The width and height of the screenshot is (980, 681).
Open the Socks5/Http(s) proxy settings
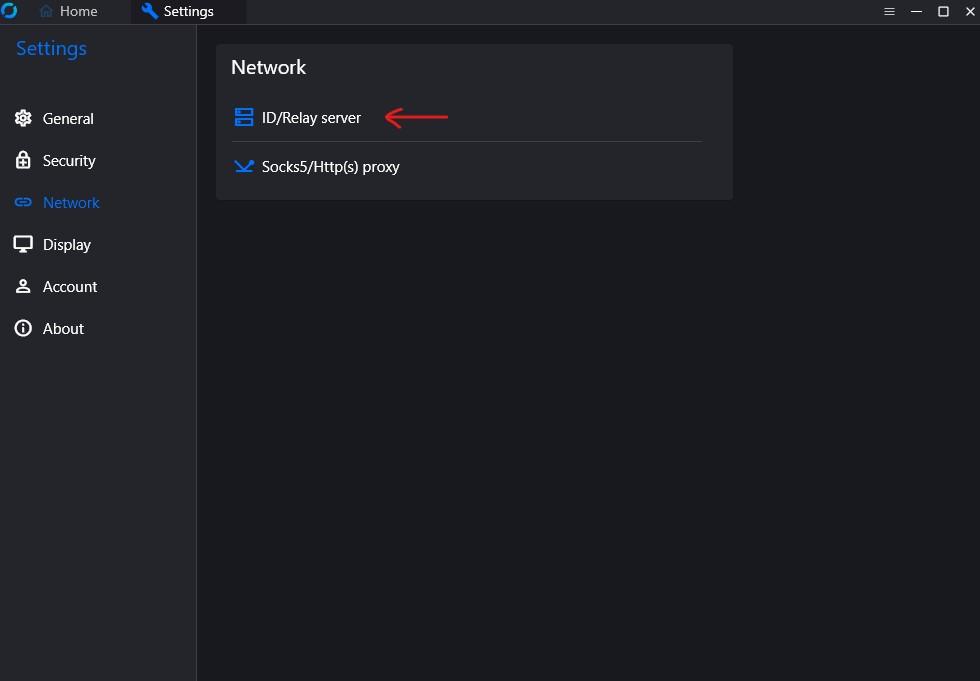(x=330, y=166)
